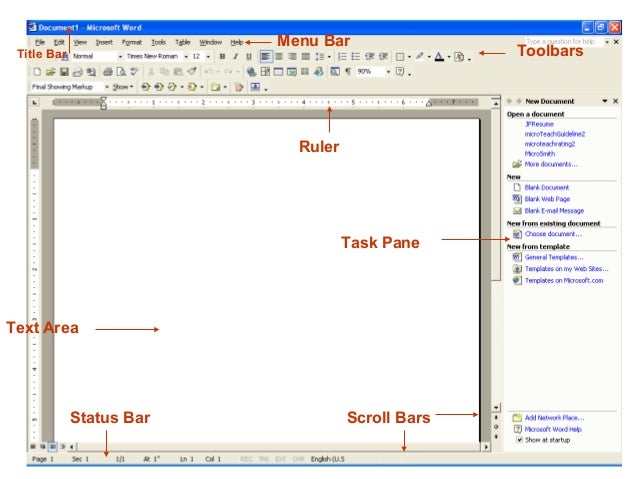This screenshot has height=479, width=638.
Task: Open the Style dropdown showing Normal
Action: pyautogui.click(x=120, y=57)
